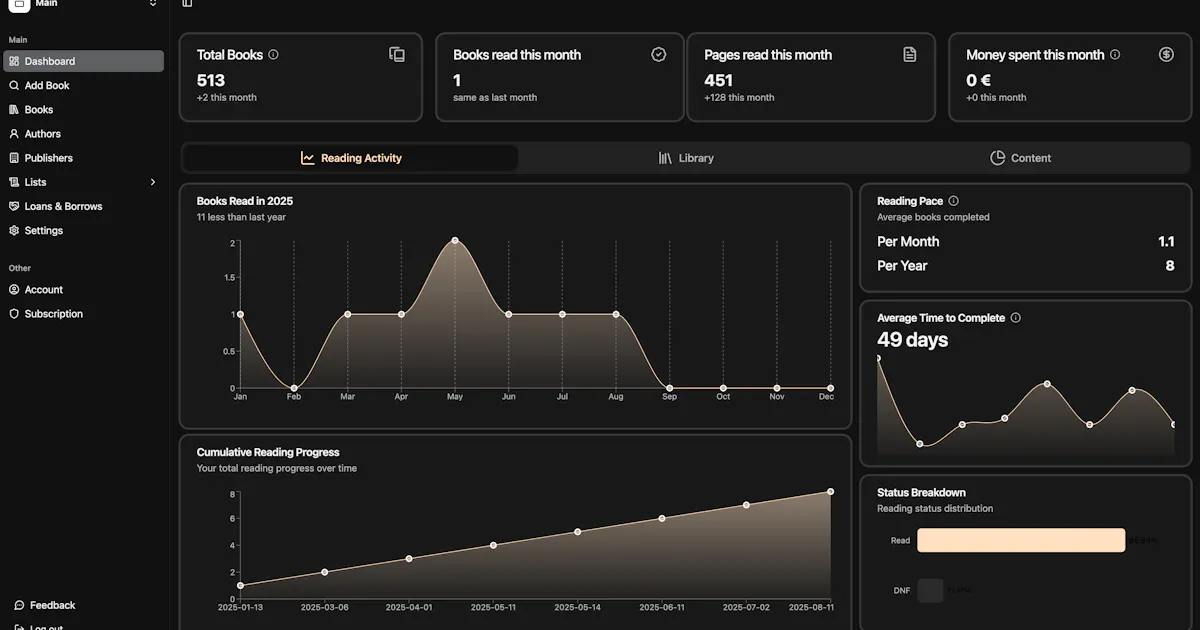The width and height of the screenshot is (1200, 630).
Task: Click the '11 less than last year' text
Action: (241, 217)
